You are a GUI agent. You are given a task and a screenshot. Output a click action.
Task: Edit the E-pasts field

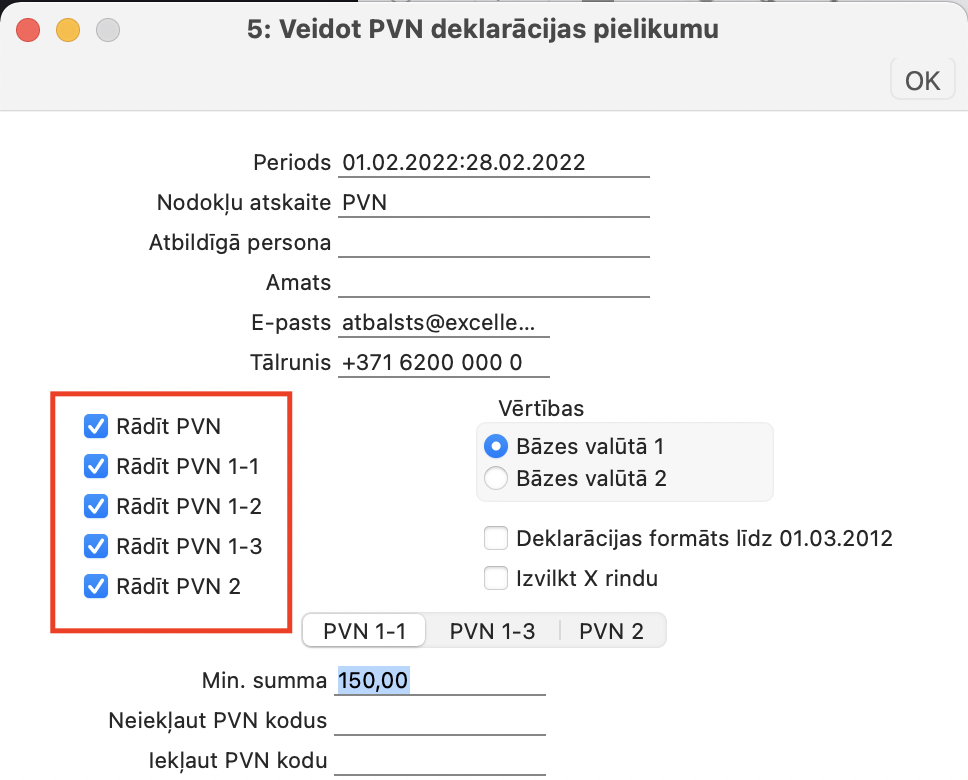pos(443,323)
